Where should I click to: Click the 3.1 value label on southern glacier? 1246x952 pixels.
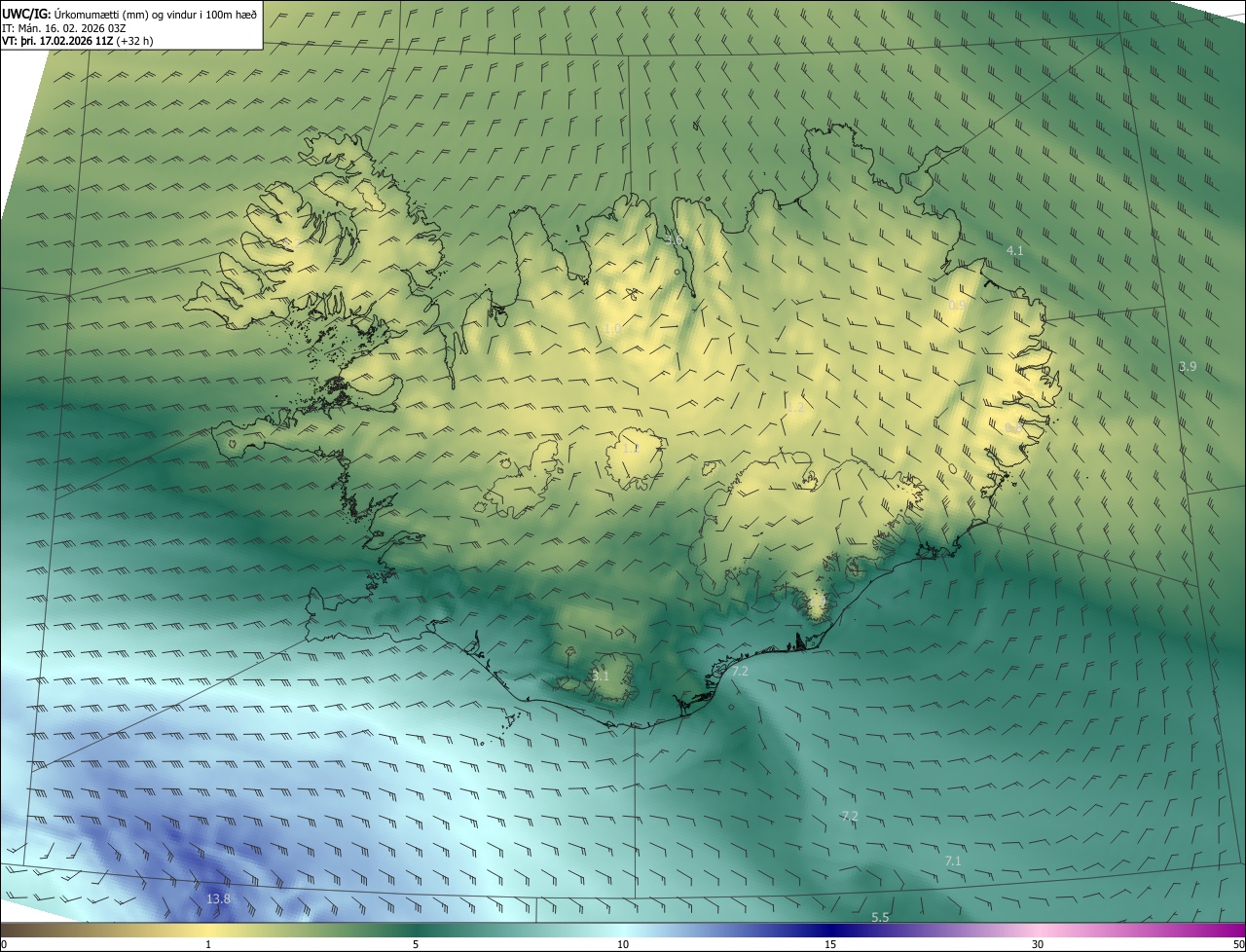click(601, 676)
